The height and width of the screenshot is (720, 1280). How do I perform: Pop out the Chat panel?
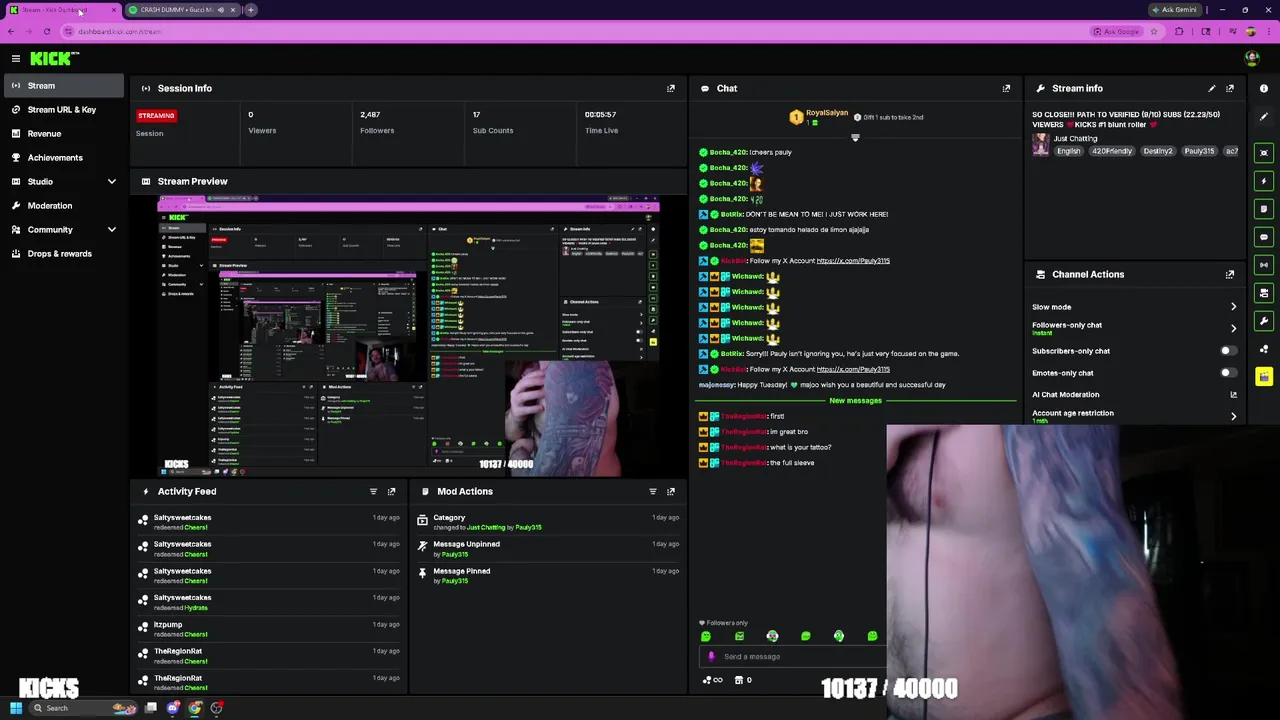[x=1006, y=88]
